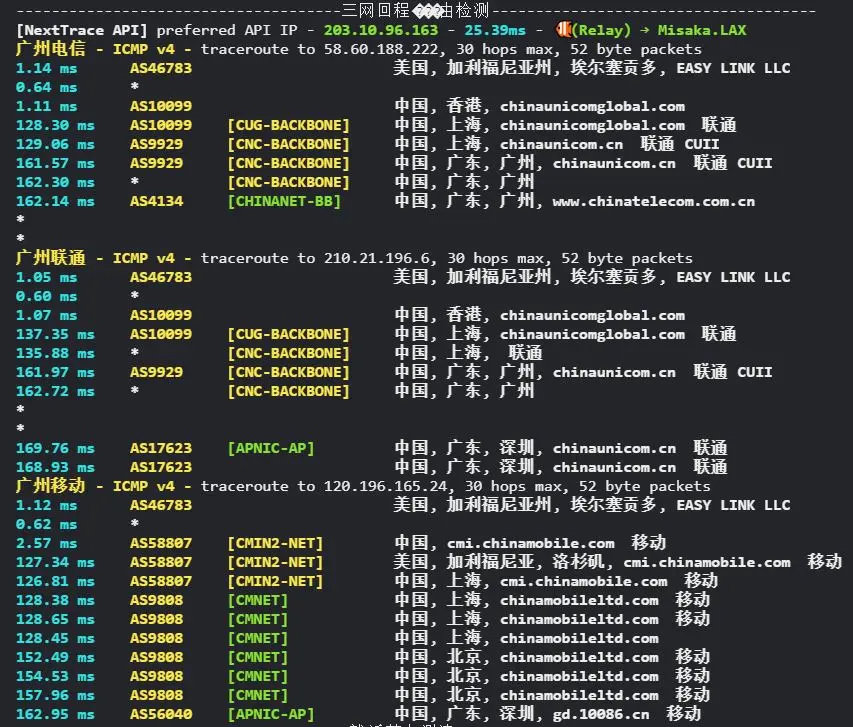853x727 pixels.
Task: Click the gd.10086.cn hostname
Action: pos(601,714)
